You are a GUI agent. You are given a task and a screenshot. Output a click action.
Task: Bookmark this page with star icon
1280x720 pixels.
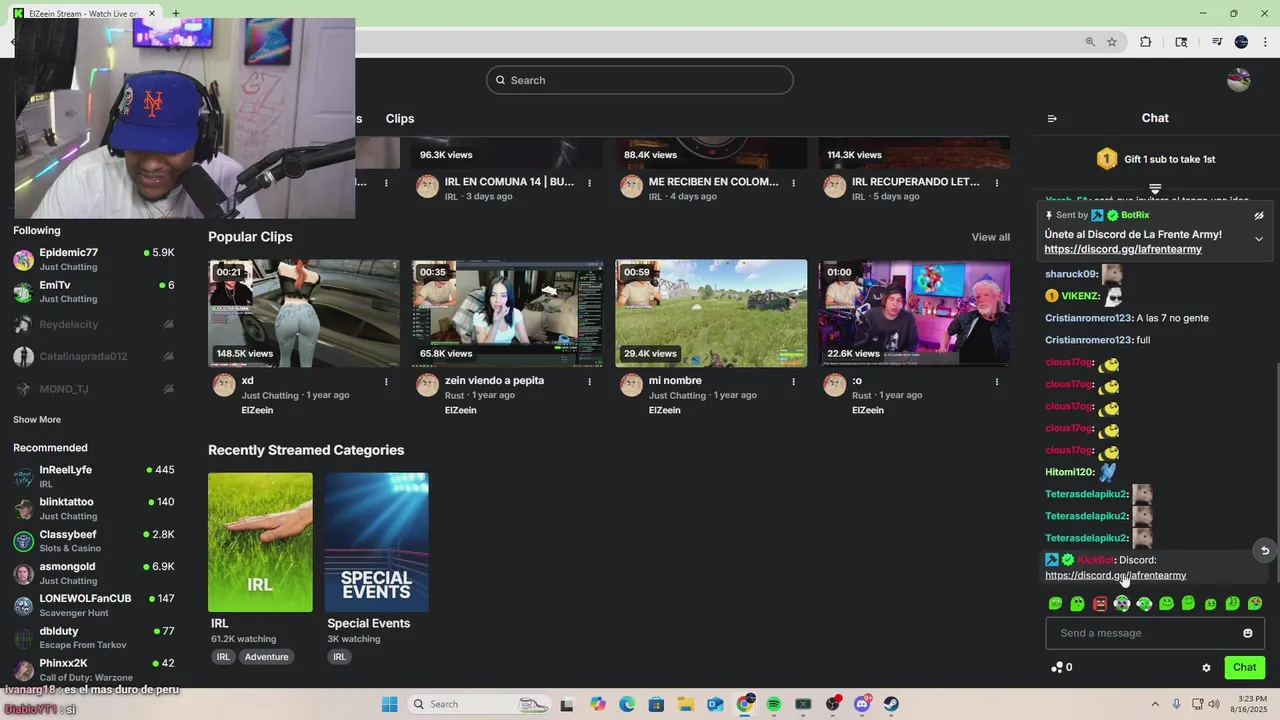point(1111,42)
